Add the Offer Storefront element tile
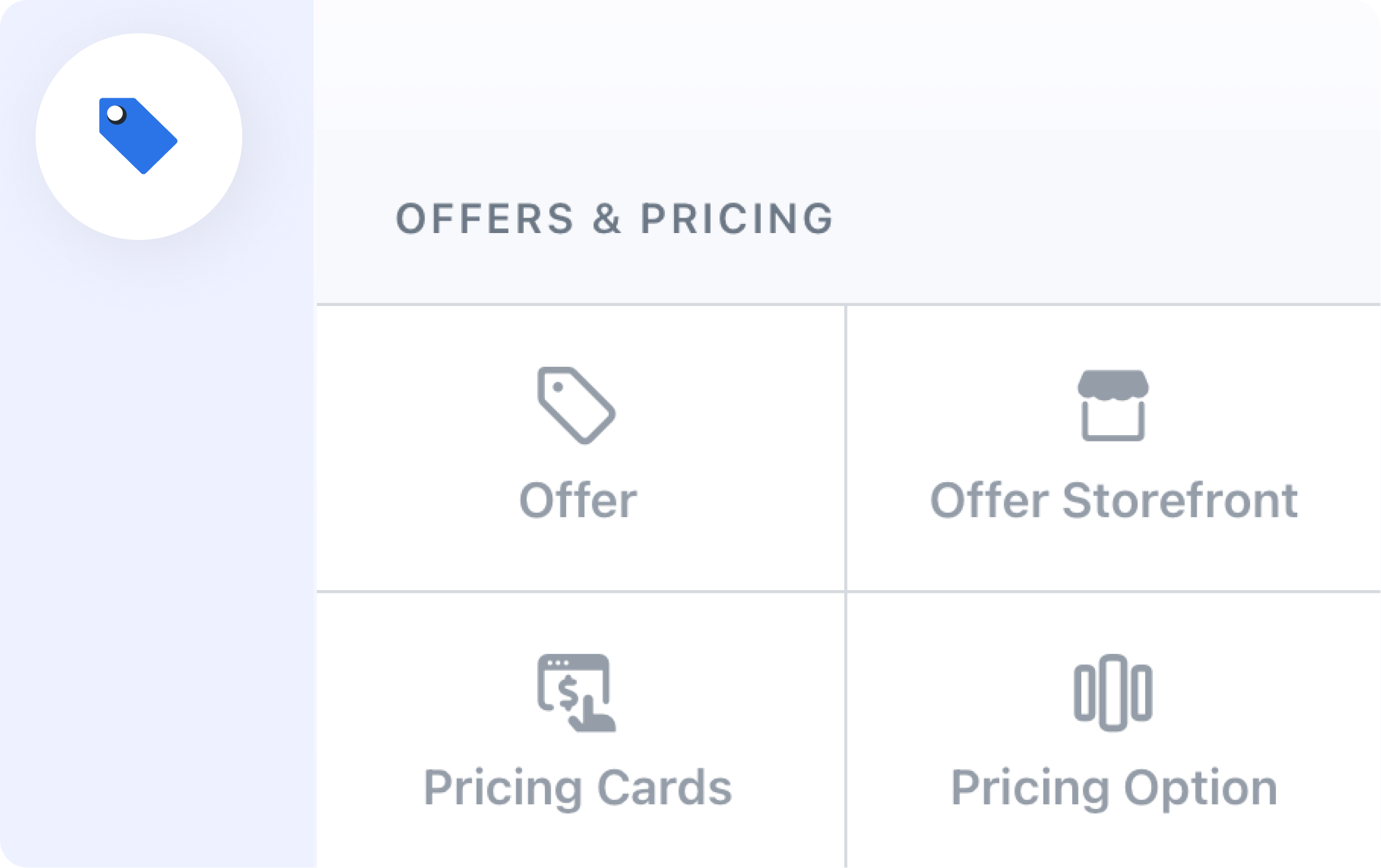Screen dimensions: 1381x868 [x=1114, y=448]
